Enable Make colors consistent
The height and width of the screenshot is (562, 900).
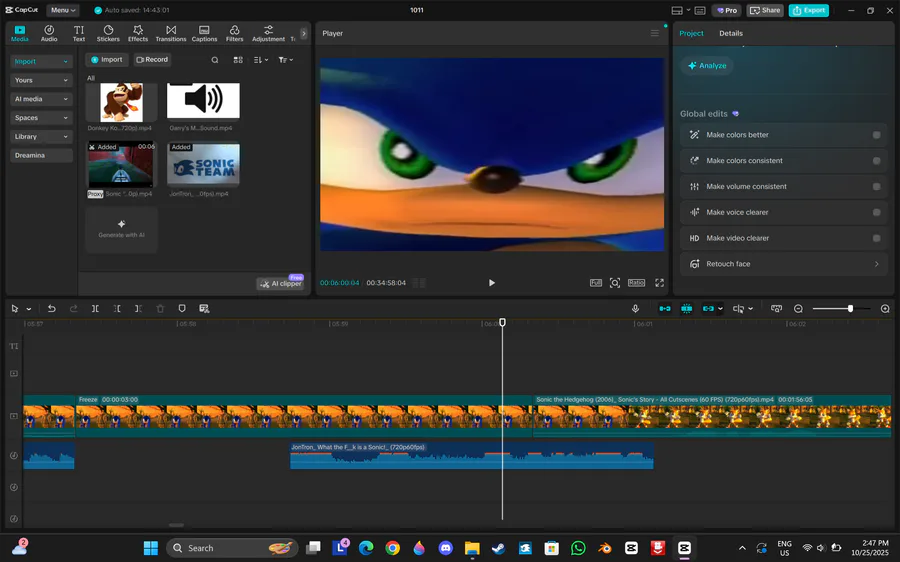click(876, 161)
